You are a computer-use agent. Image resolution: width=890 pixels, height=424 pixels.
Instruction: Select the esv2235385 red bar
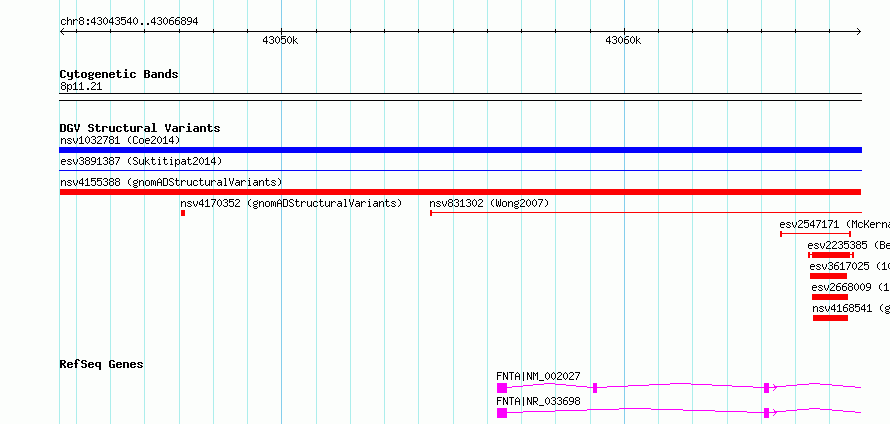(831, 255)
